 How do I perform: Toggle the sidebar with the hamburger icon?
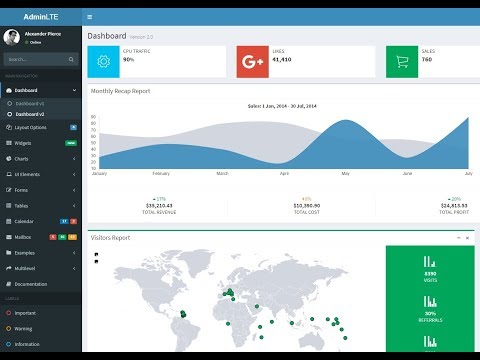(x=90, y=17)
